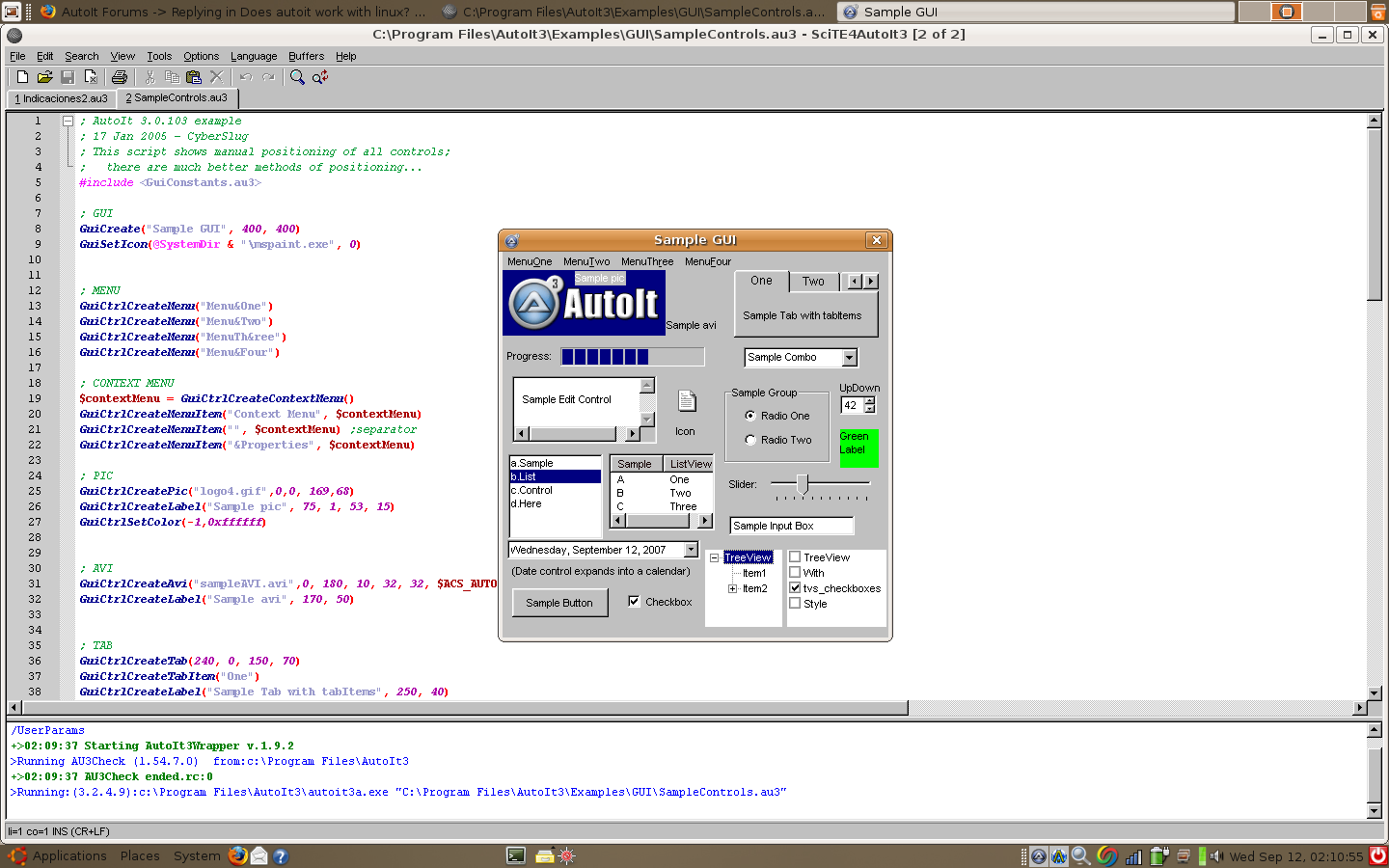
Task: Click the Sample column header in ListView
Action: pos(635,464)
